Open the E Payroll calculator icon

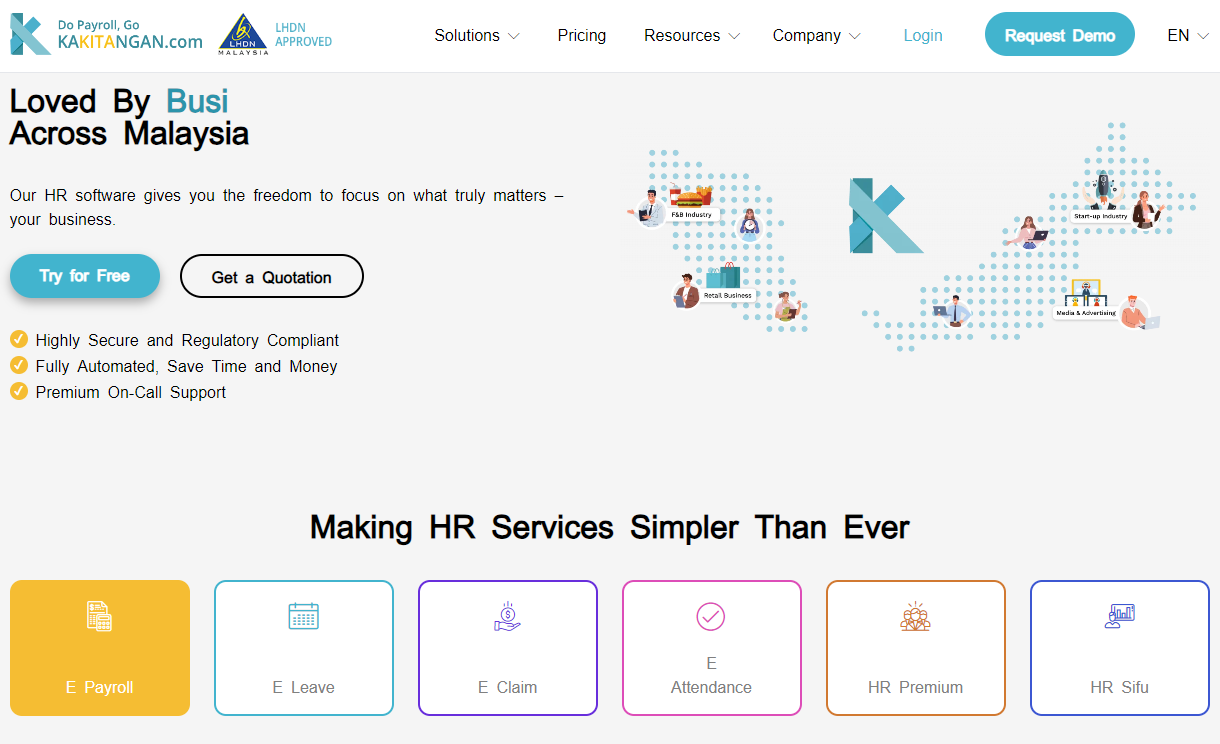[99, 616]
